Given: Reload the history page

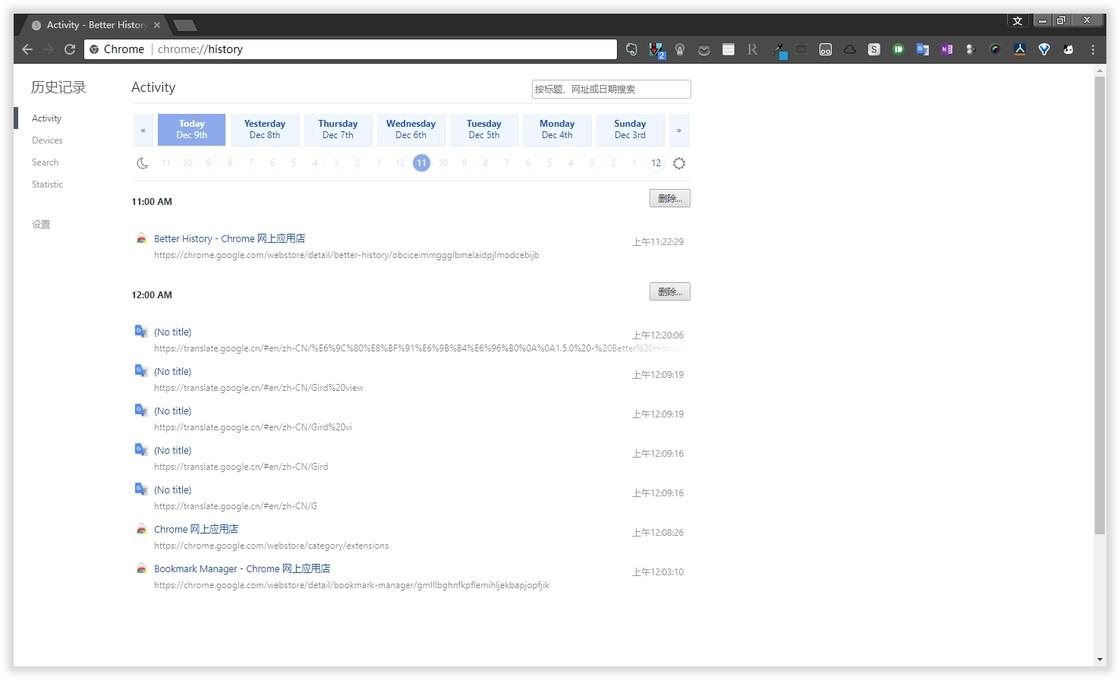Looking at the screenshot, I should point(69,49).
